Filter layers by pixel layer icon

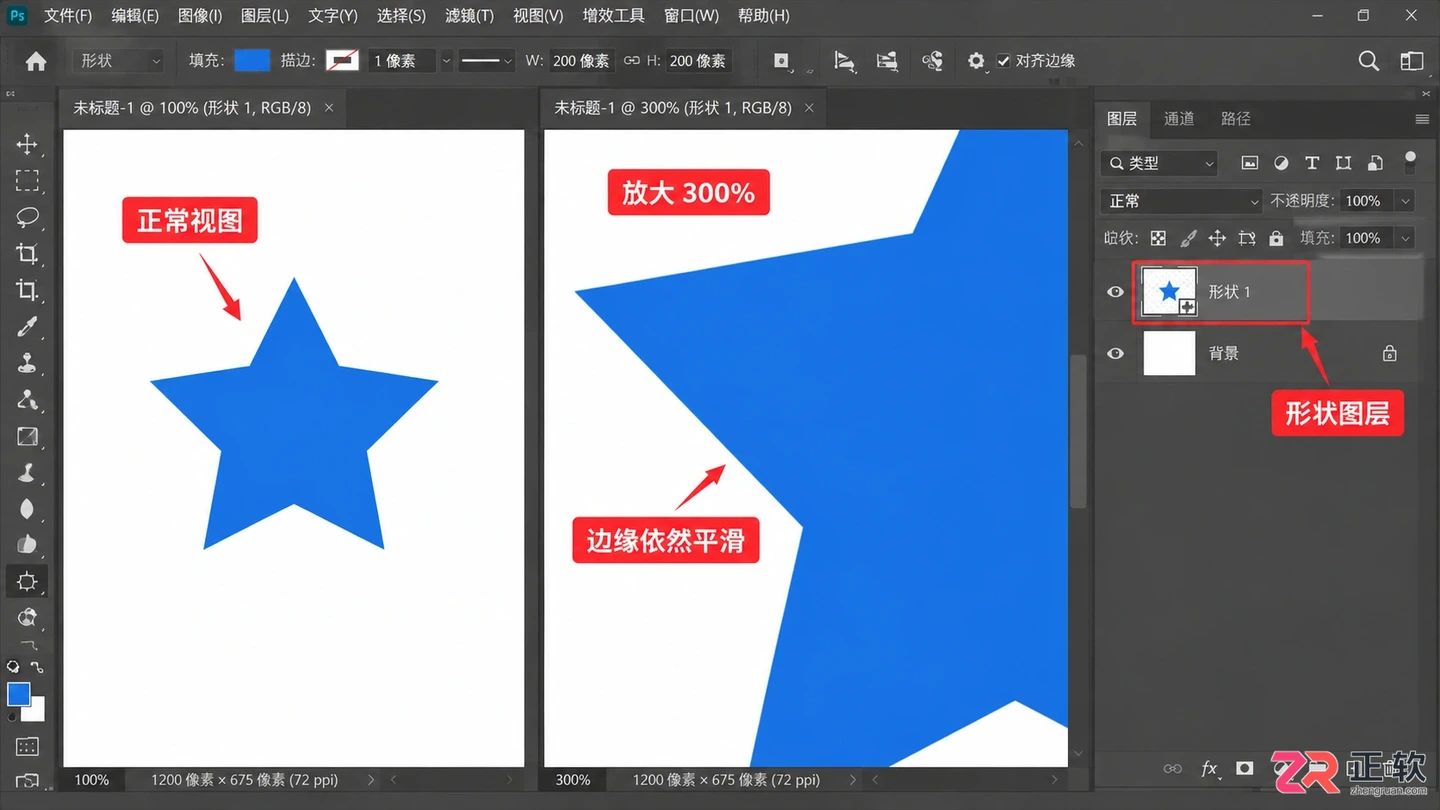1249,163
